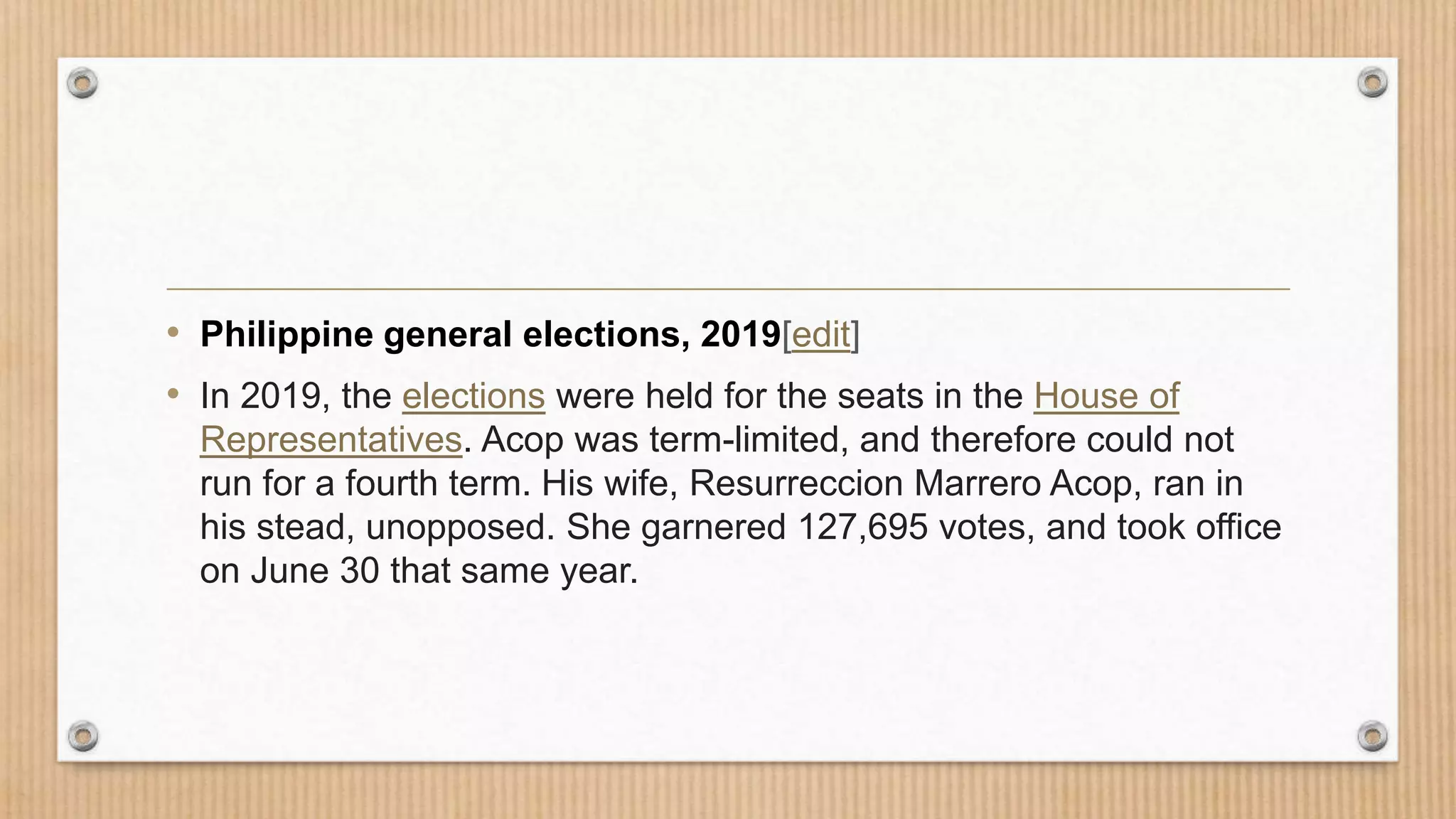Image resolution: width=1456 pixels, height=819 pixels.
Task: Select the Philippine general elections heading
Action: coord(491,334)
